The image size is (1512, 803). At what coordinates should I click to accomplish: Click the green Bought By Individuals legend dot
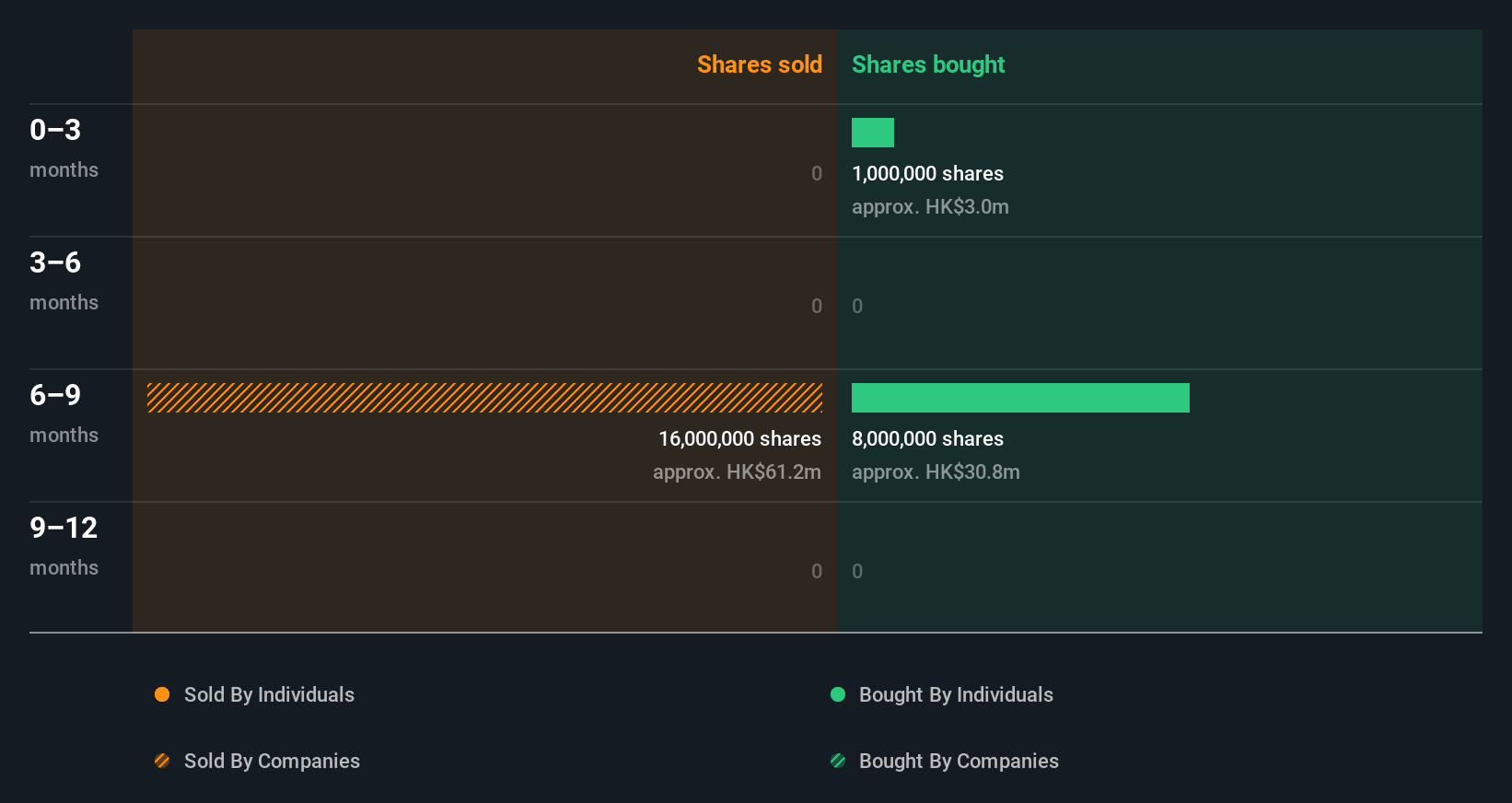pyautogui.click(x=838, y=694)
